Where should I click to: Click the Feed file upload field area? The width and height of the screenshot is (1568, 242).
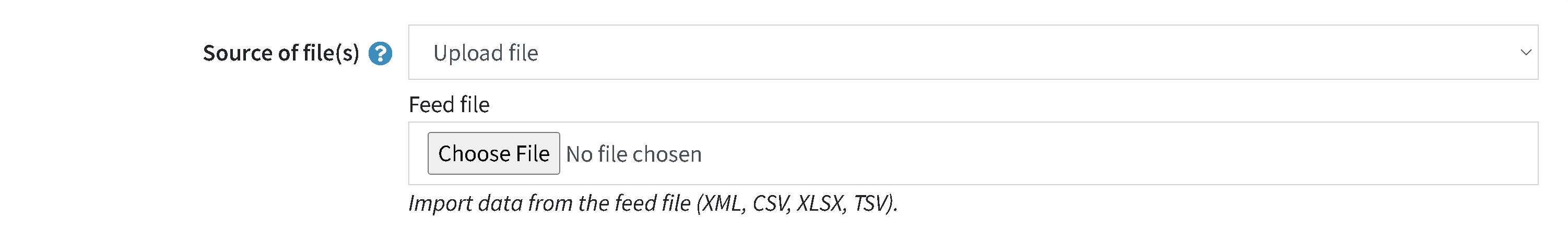pyautogui.click(x=973, y=153)
